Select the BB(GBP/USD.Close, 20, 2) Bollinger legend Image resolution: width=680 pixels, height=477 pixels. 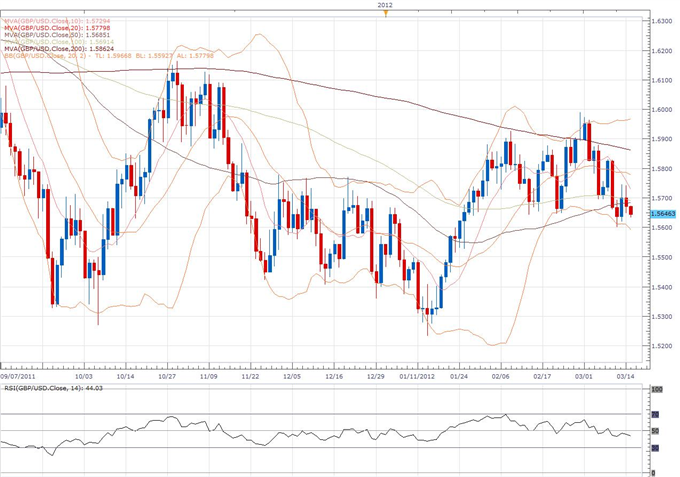(109, 56)
